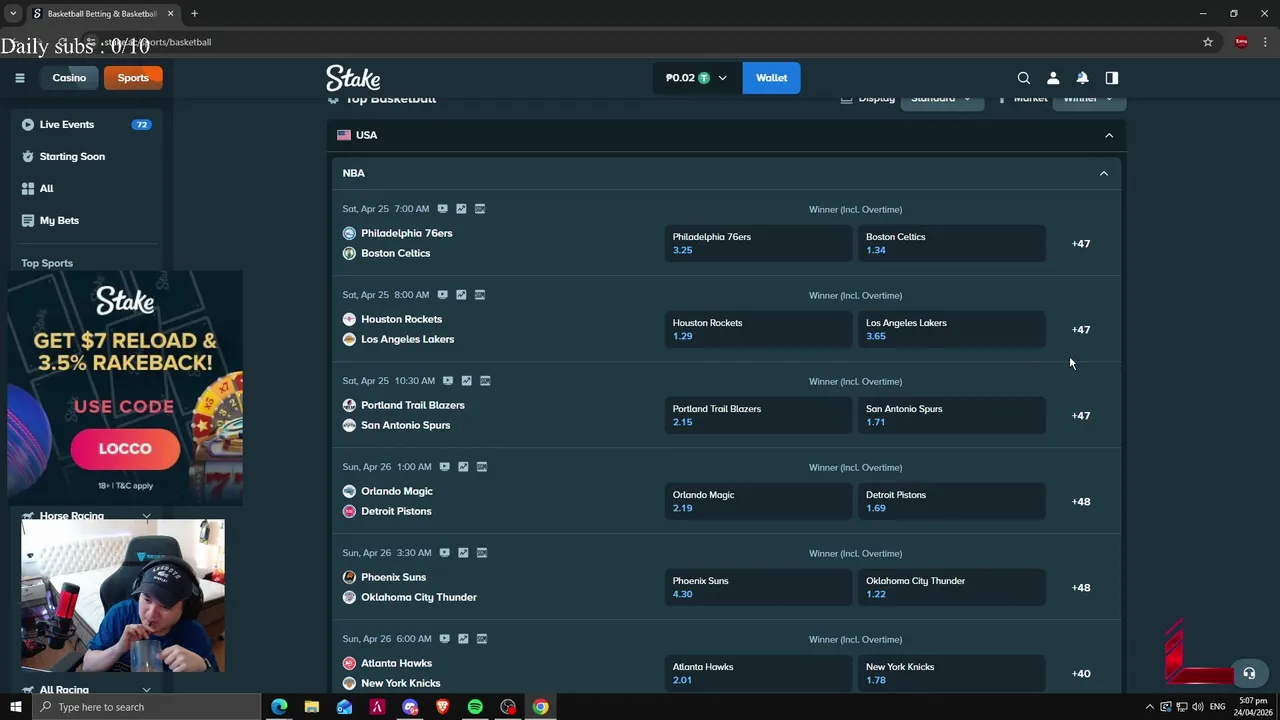Open same game multi icon for Magic vs Pistons
This screenshot has width=1280, height=720.
[482, 467]
